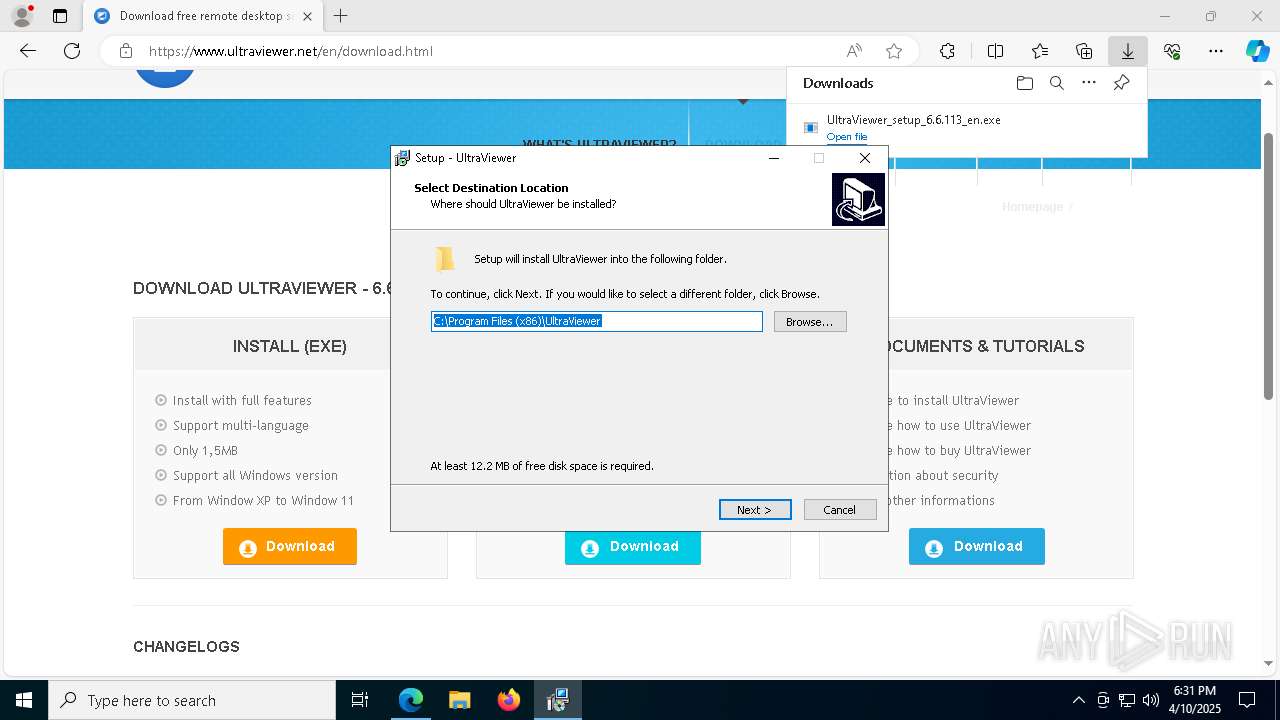Search downloads with magnifier icon
Screen dimensions: 1280x720
(x=1056, y=83)
